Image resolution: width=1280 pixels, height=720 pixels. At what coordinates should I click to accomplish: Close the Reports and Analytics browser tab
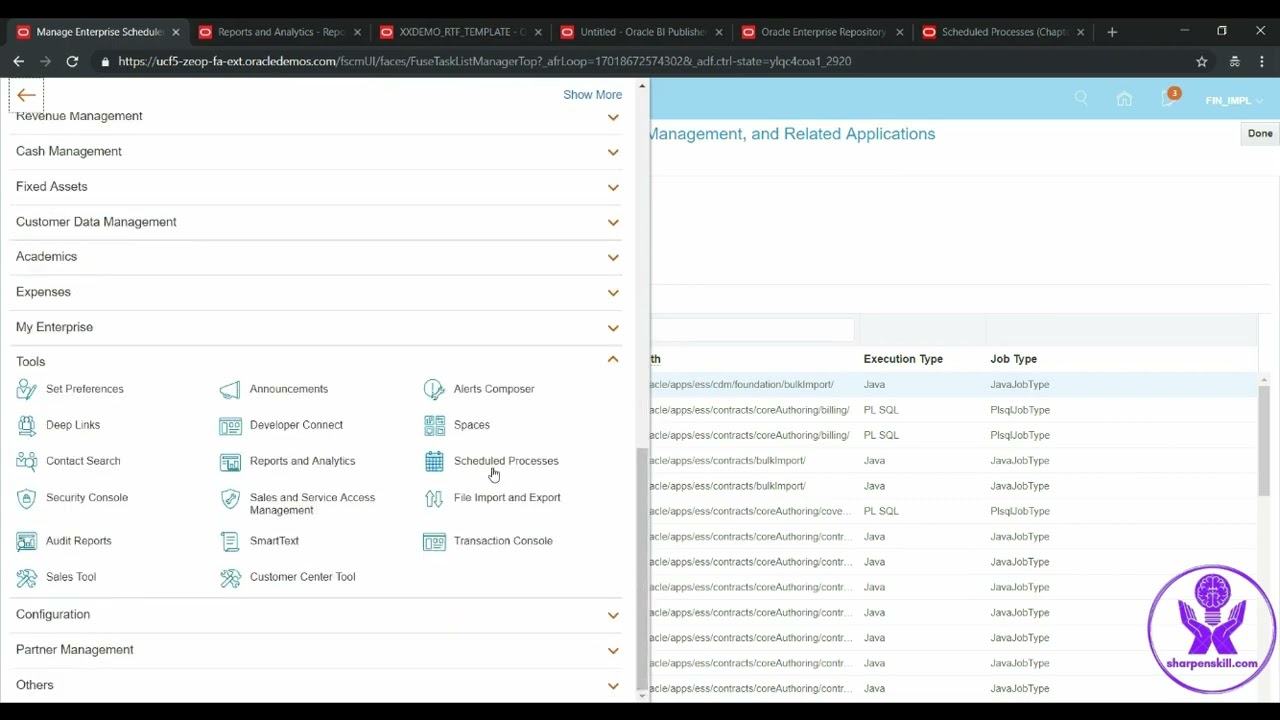pyautogui.click(x=357, y=32)
